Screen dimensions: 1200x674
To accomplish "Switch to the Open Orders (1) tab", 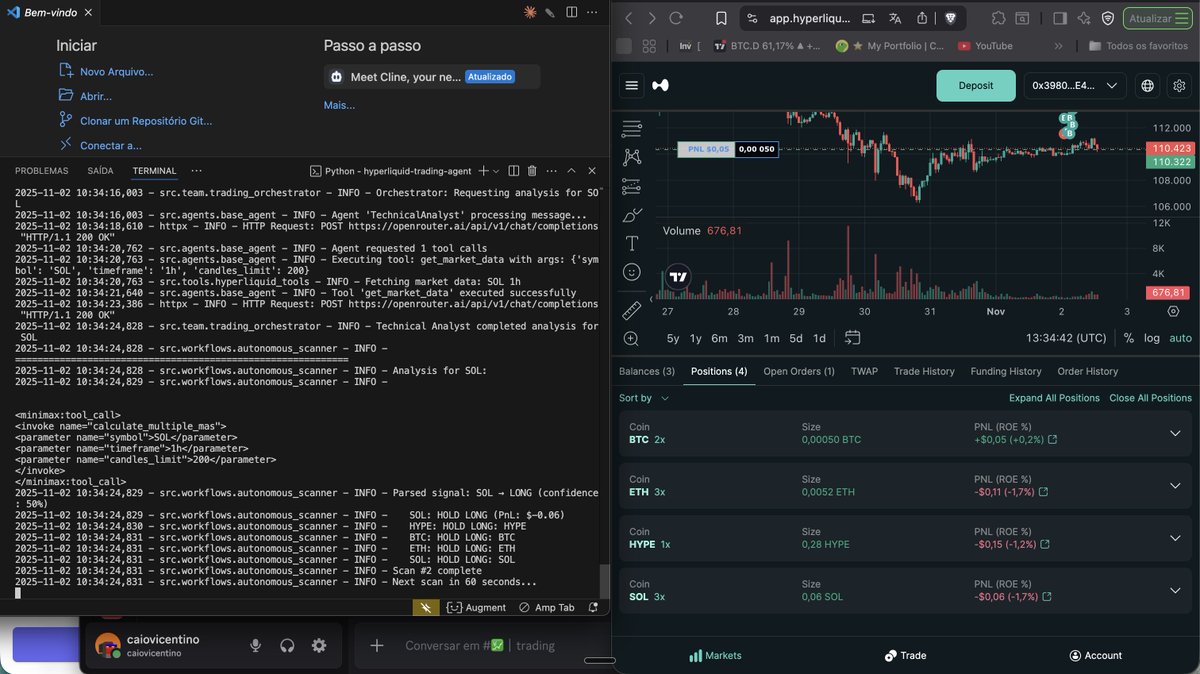I will click(799, 371).
